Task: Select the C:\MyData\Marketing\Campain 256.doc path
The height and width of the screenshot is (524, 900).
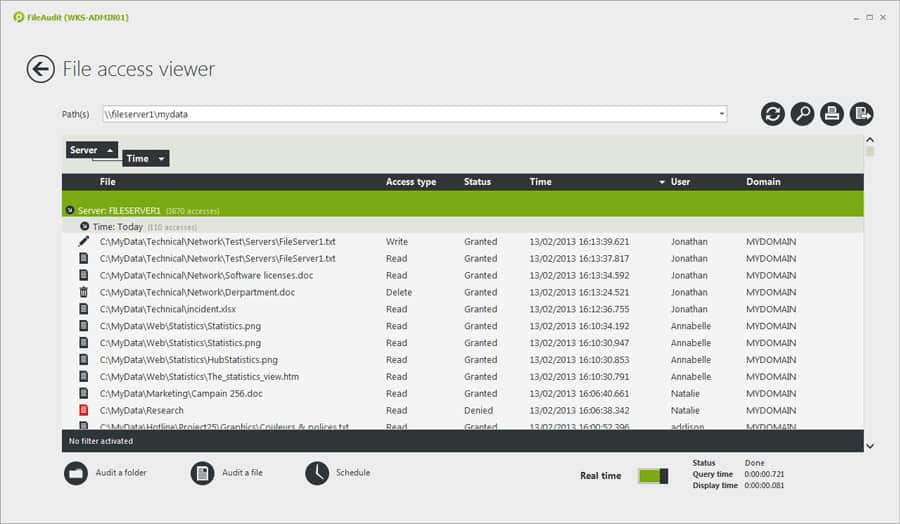Action: click(181, 394)
